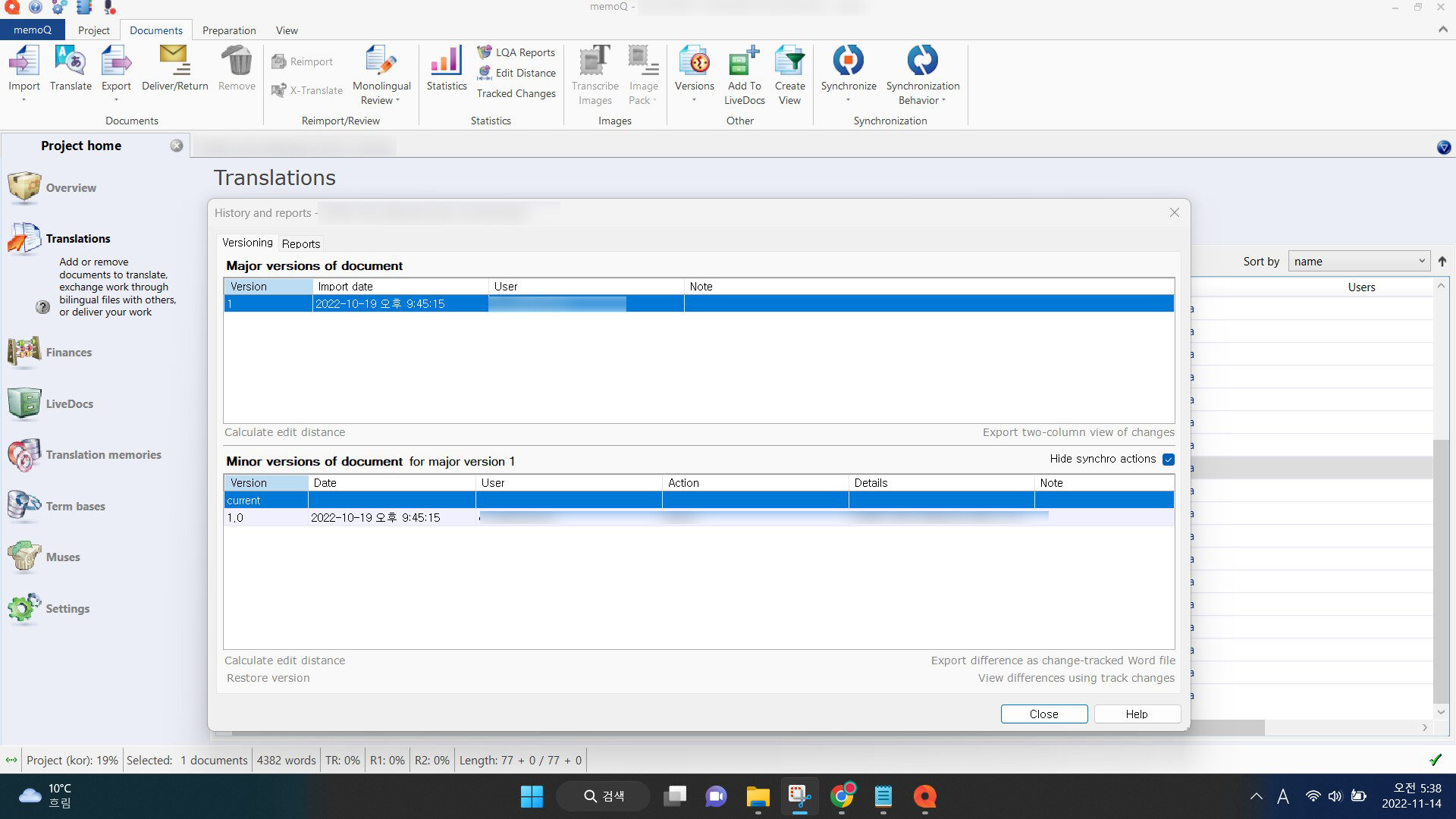Image resolution: width=1456 pixels, height=819 pixels.
Task: Open Settings in Project home sidebar
Action: pos(49,609)
